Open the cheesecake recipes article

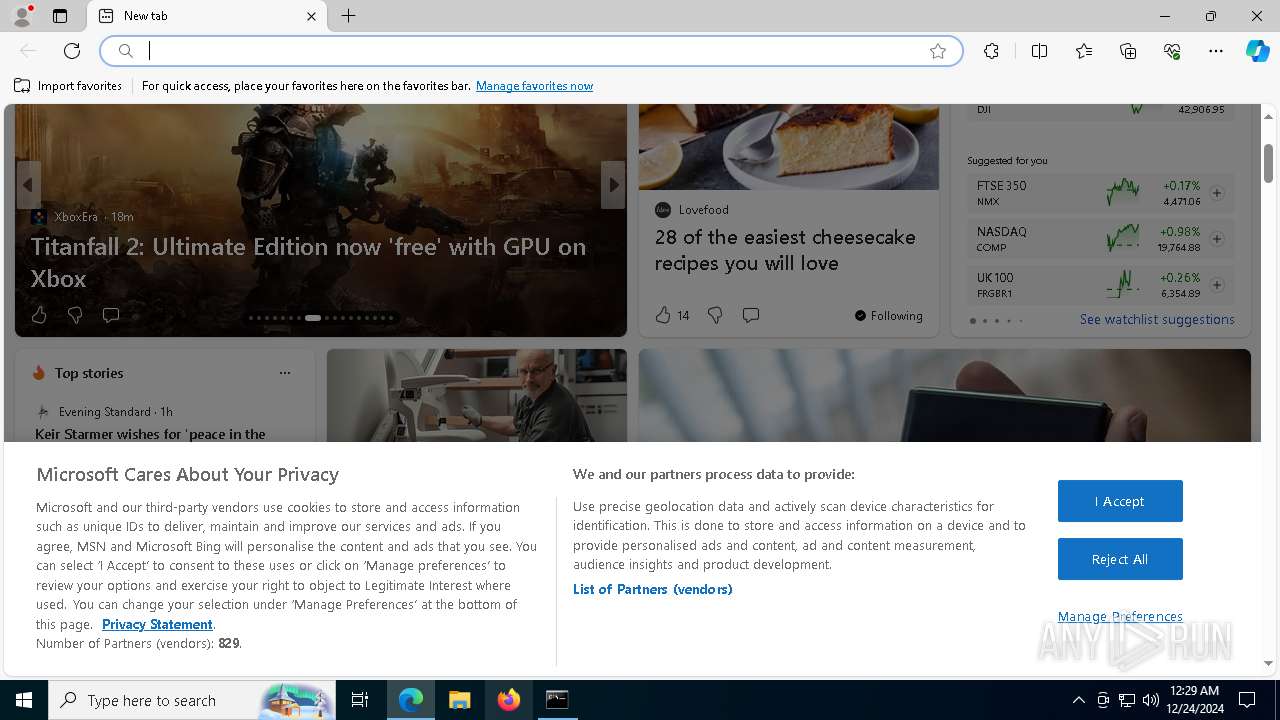(x=785, y=250)
